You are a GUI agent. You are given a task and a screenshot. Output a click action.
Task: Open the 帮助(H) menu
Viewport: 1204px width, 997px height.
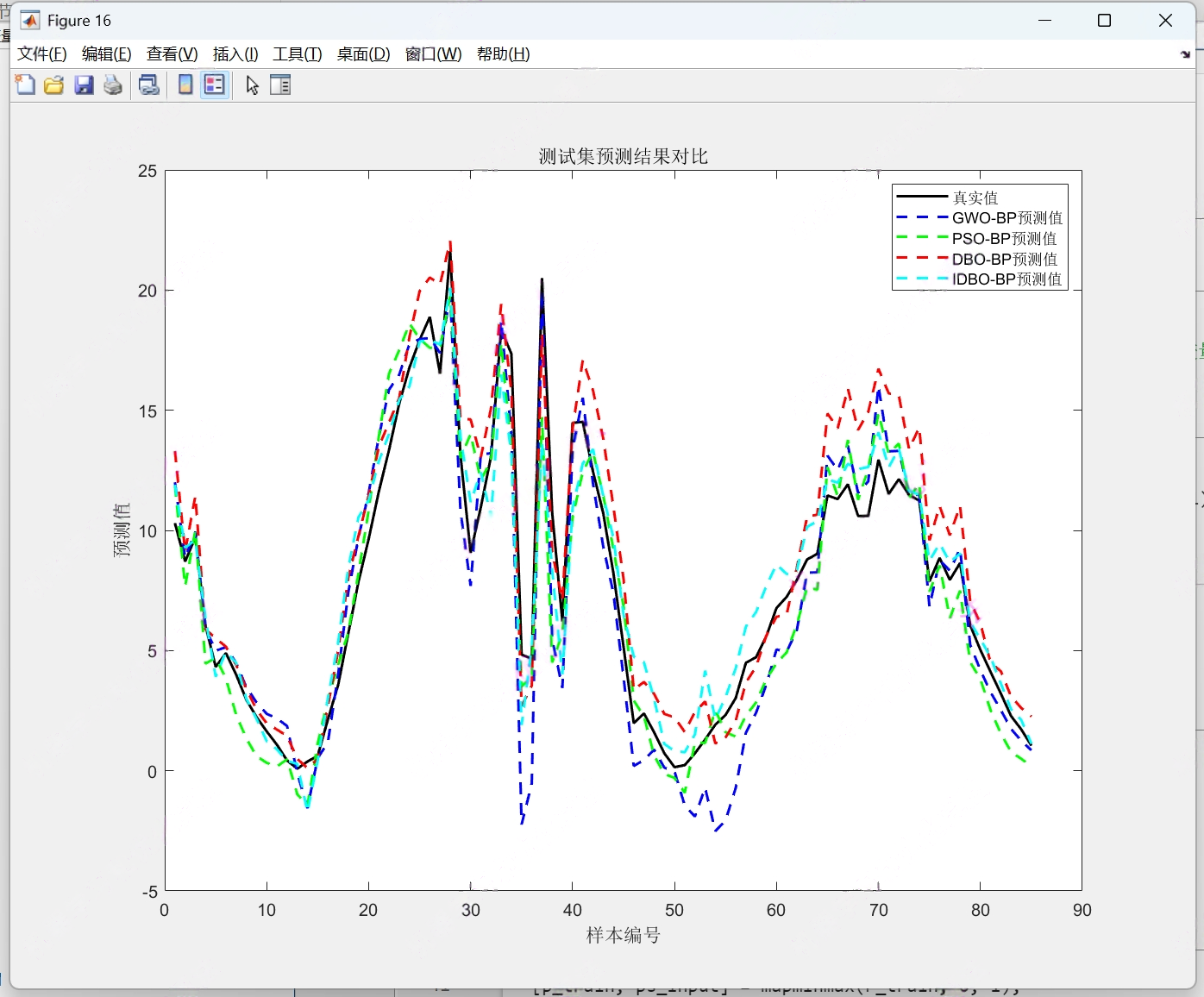point(504,54)
